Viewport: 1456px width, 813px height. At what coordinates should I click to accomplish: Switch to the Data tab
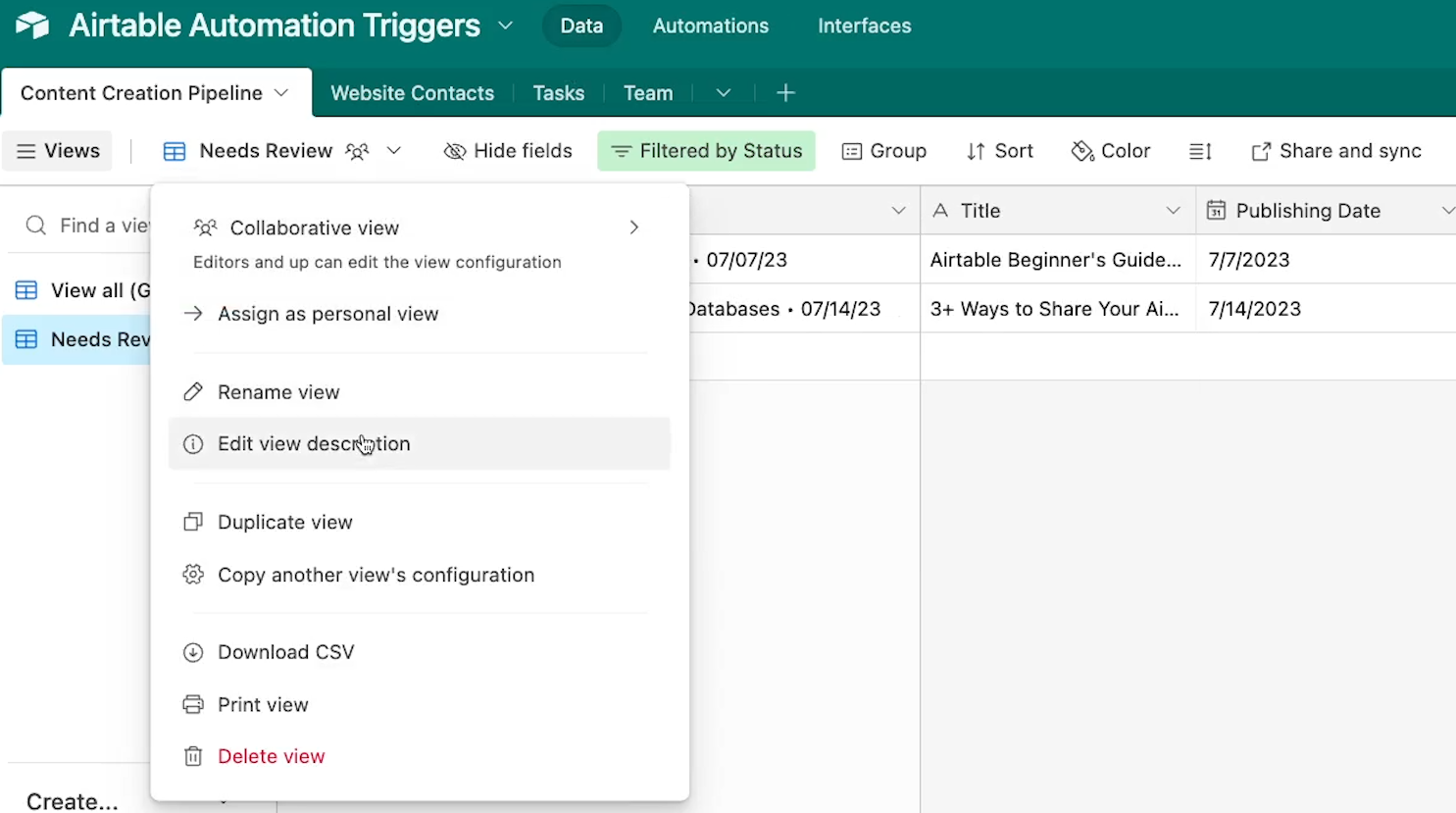coord(581,25)
